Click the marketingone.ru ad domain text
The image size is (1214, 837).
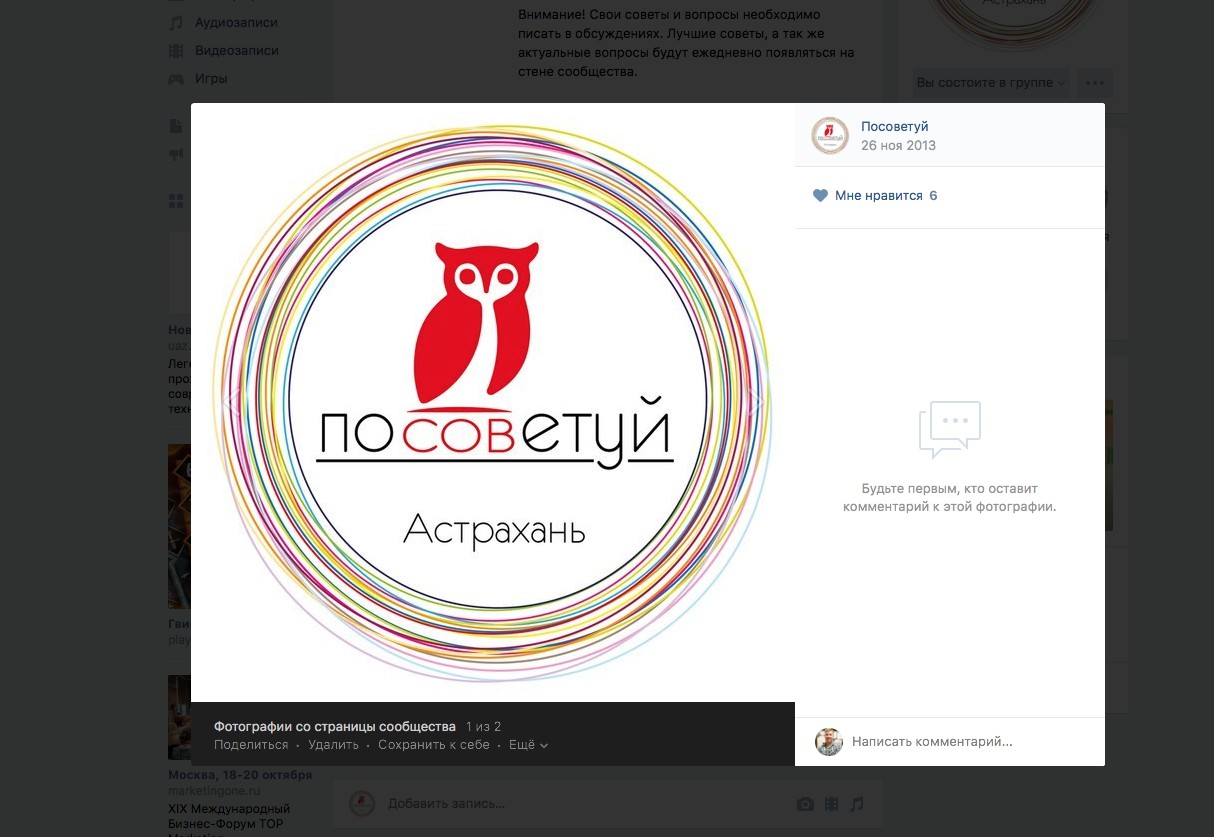click(214, 791)
